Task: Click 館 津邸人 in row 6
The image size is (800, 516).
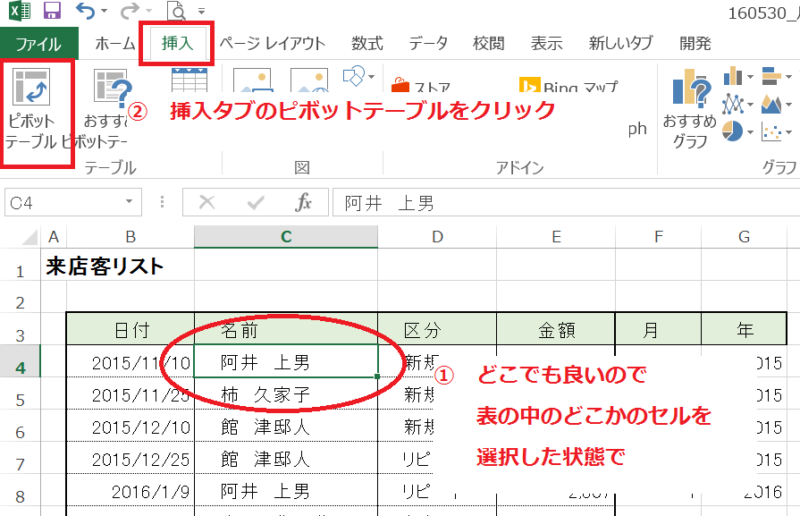Action: coord(286,427)
